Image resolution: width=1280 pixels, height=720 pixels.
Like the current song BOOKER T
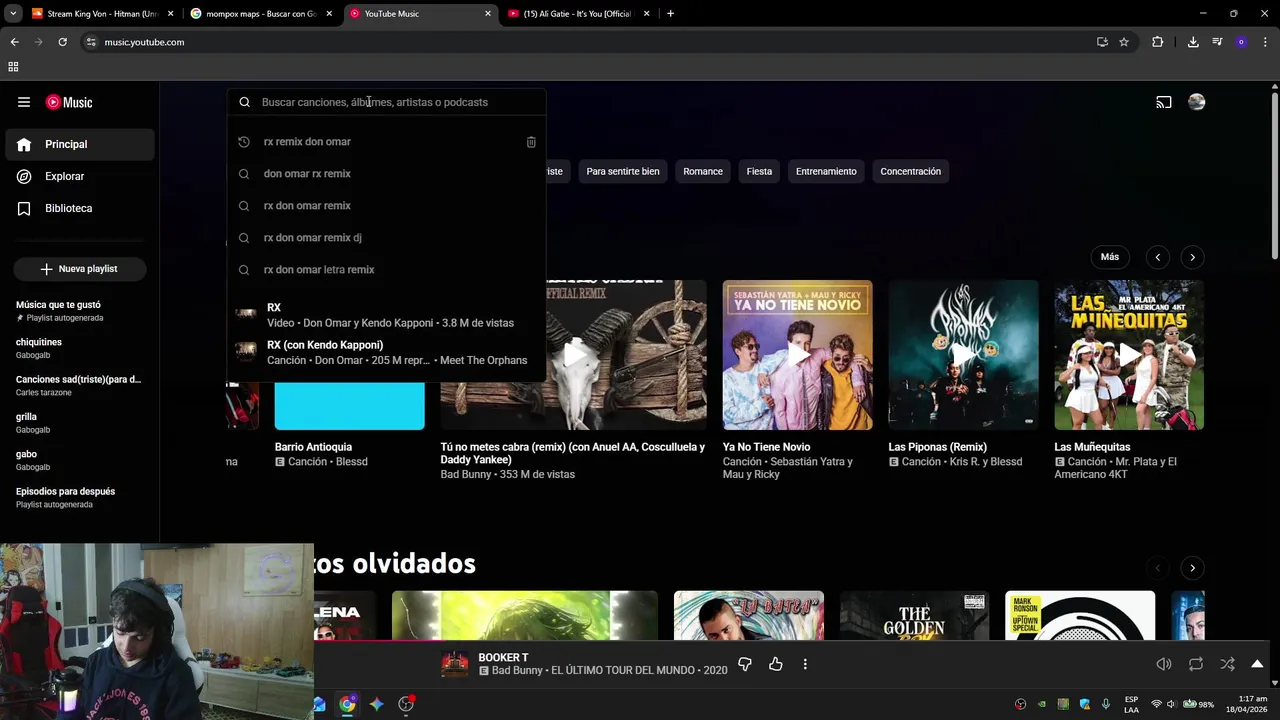tap(775, 664)
